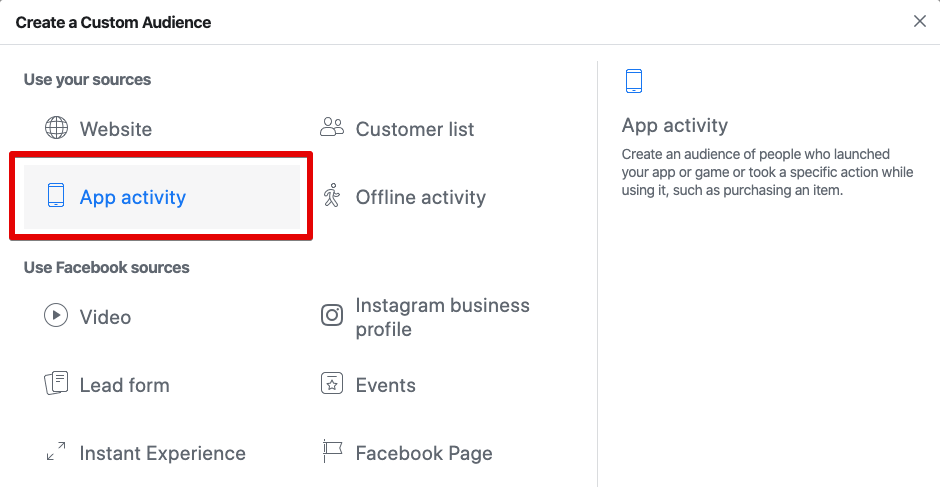Click the Lead form document icon
940x487 pixels.
click(x=56, y=383)
